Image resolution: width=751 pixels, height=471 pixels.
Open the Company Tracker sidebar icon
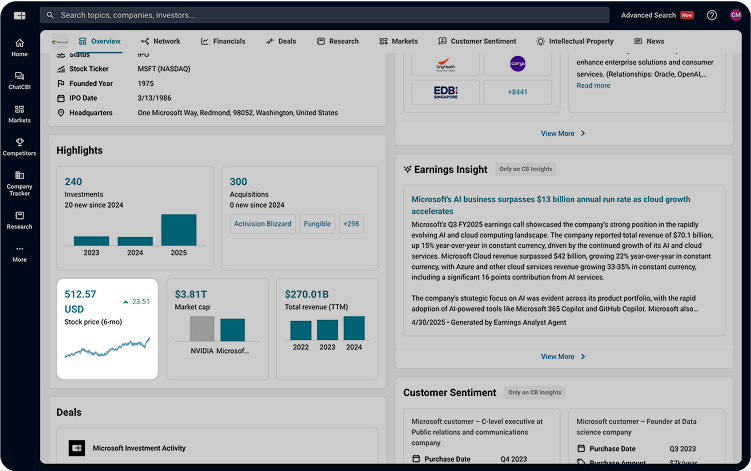click(19, 182)
